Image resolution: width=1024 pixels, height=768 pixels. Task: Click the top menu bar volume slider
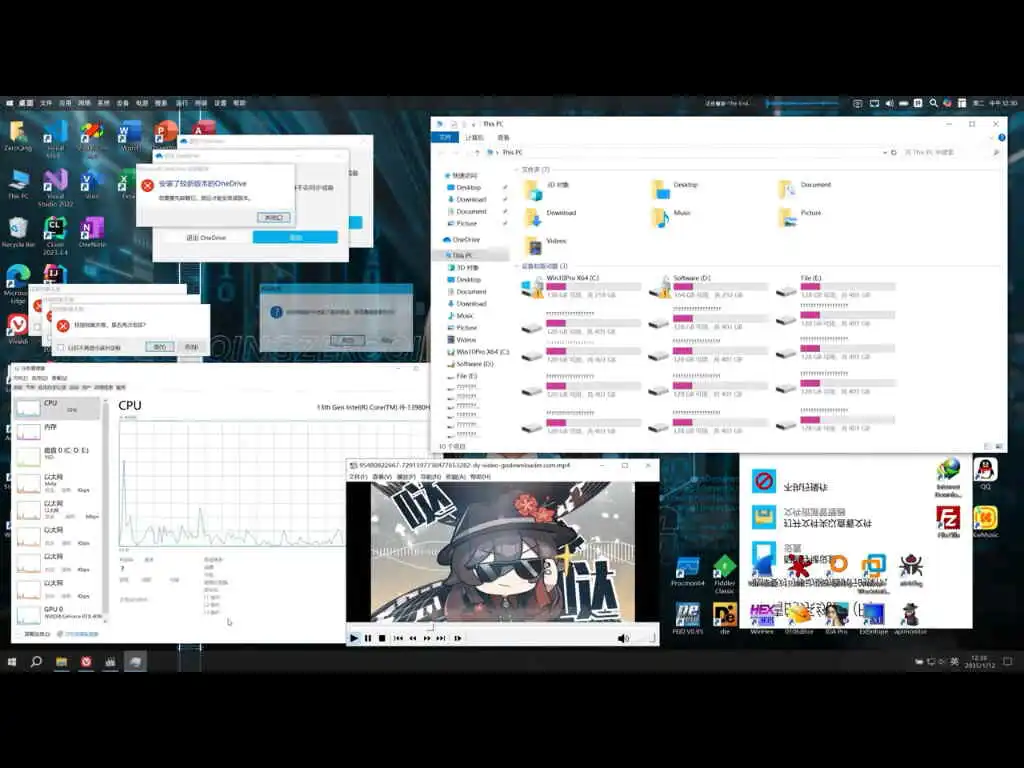click(x=803, y=103)
